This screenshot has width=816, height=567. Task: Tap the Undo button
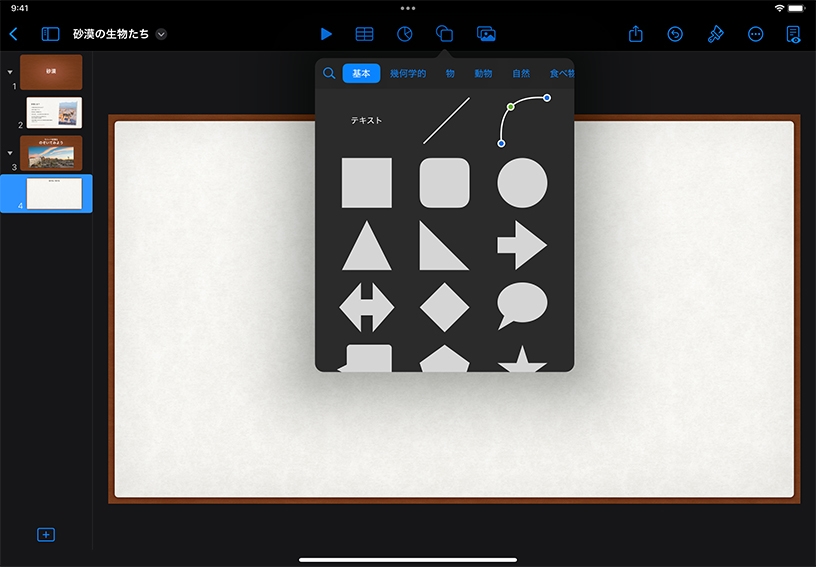coord(675,34)
